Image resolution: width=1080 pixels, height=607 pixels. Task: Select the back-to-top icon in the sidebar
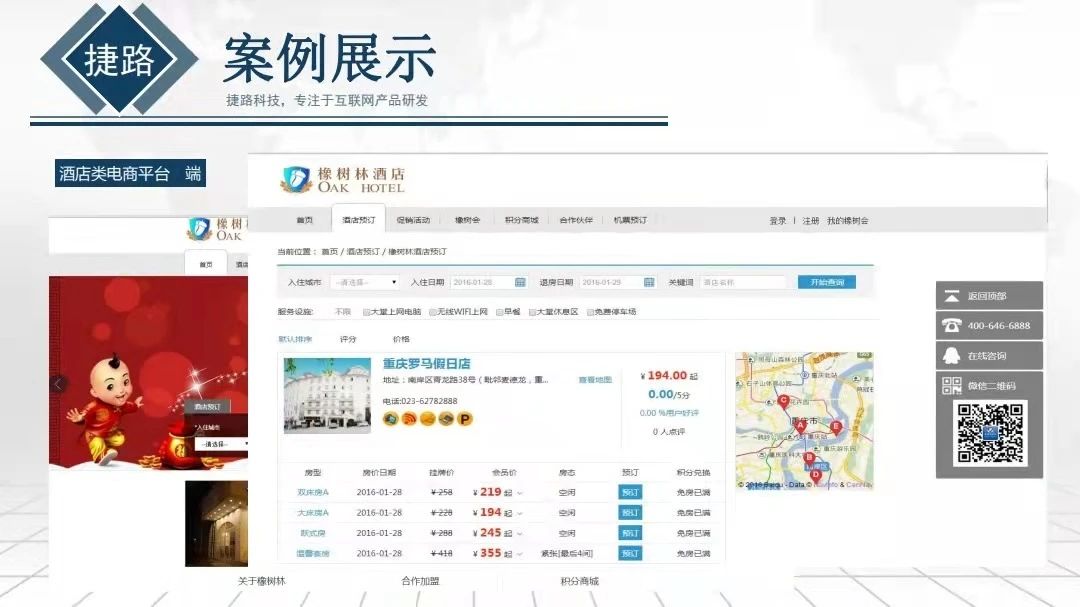(951, 295)
